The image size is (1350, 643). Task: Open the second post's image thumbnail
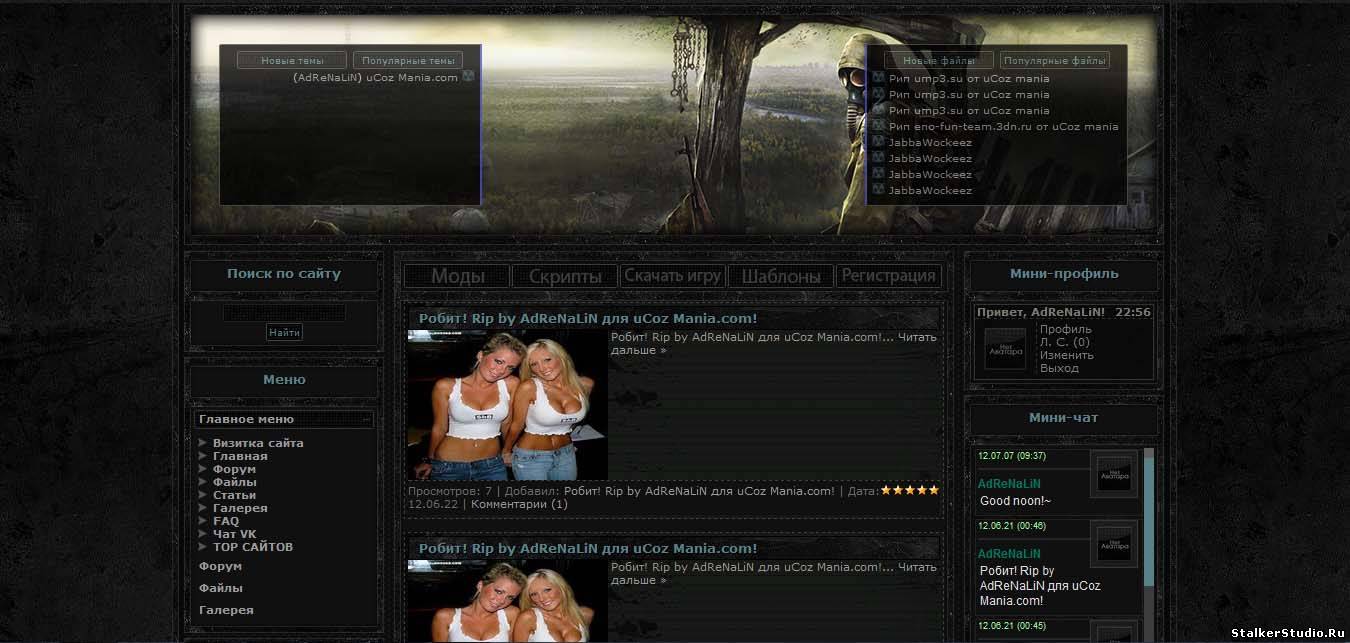pos(508,601)
